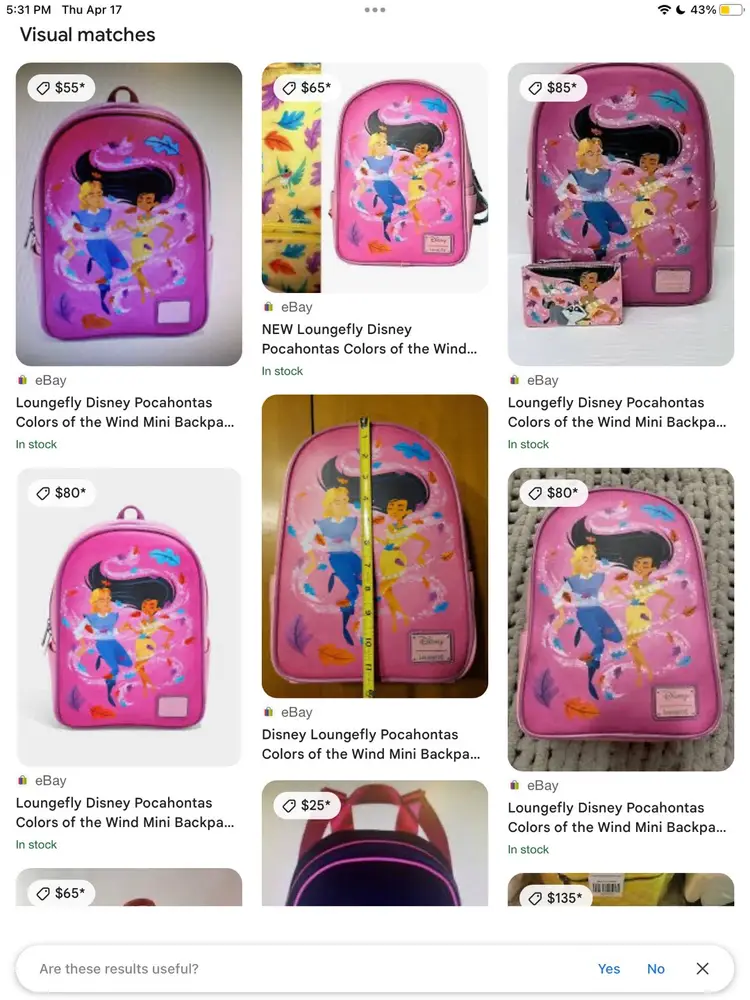Open backpack with measuring tape photo
The height and width of the screenshot is (1000, 750).
tap(374, 546)
